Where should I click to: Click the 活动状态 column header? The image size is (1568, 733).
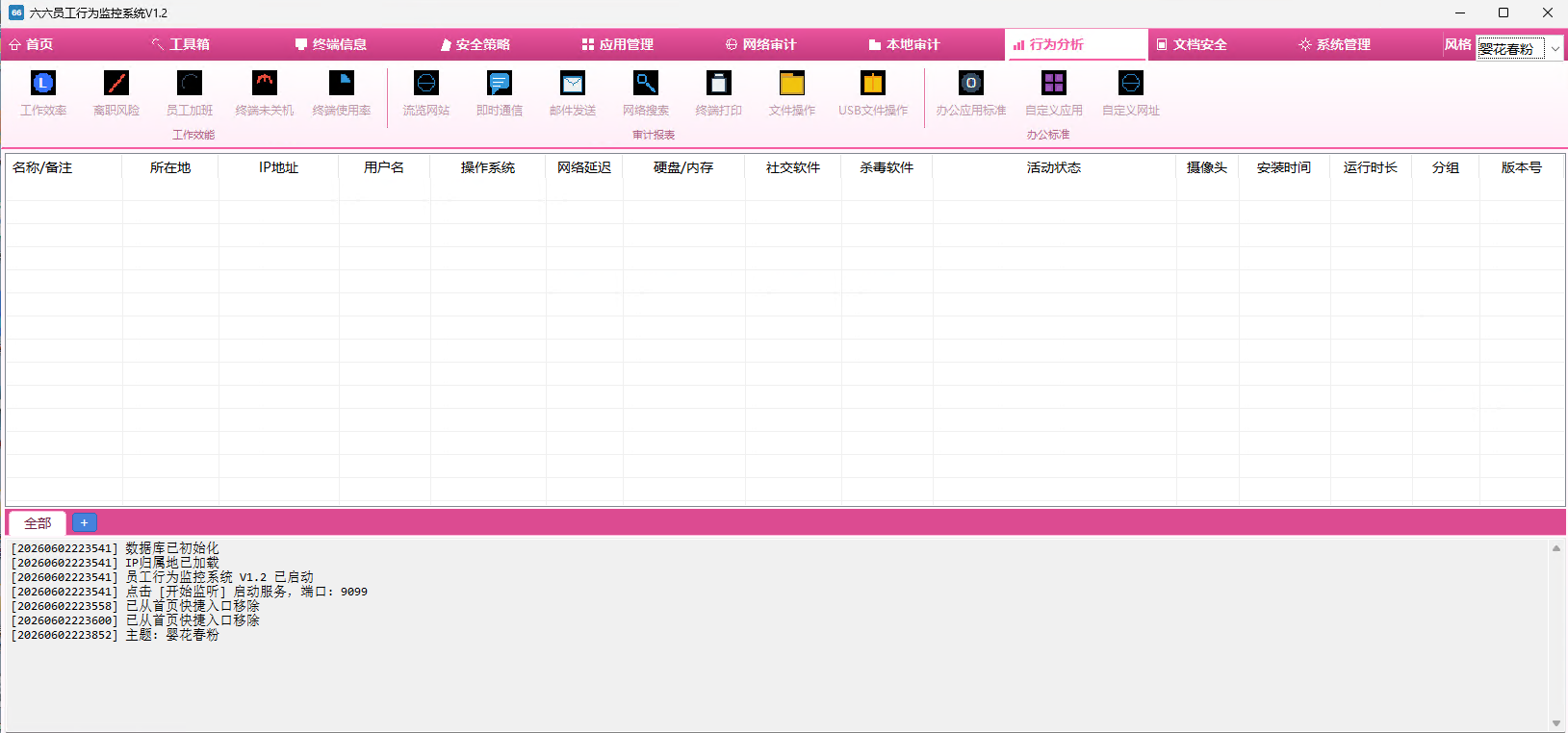click(1054, 167)
